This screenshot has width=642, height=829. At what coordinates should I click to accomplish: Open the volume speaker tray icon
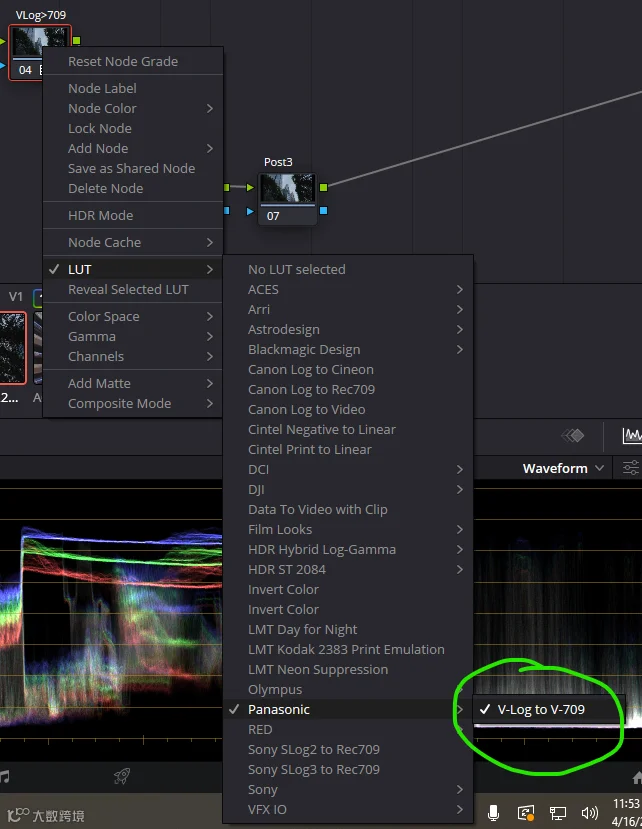(x=589, y=813)
